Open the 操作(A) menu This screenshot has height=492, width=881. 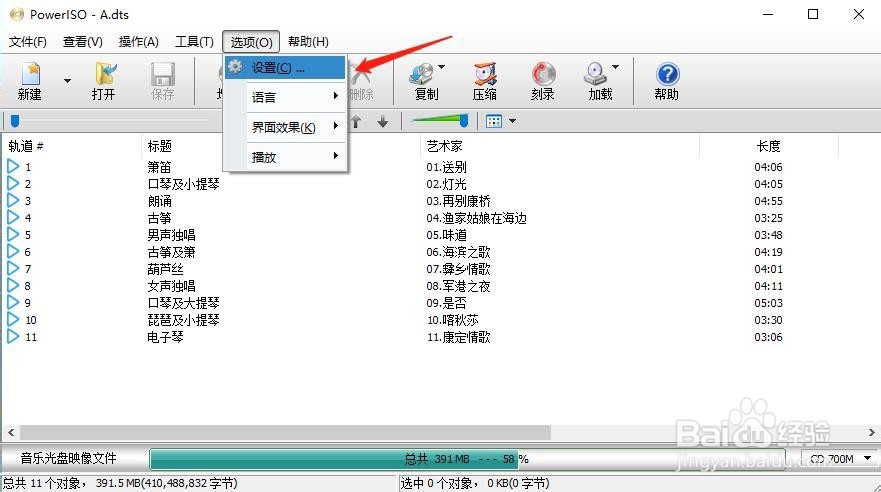coord(139,42)
